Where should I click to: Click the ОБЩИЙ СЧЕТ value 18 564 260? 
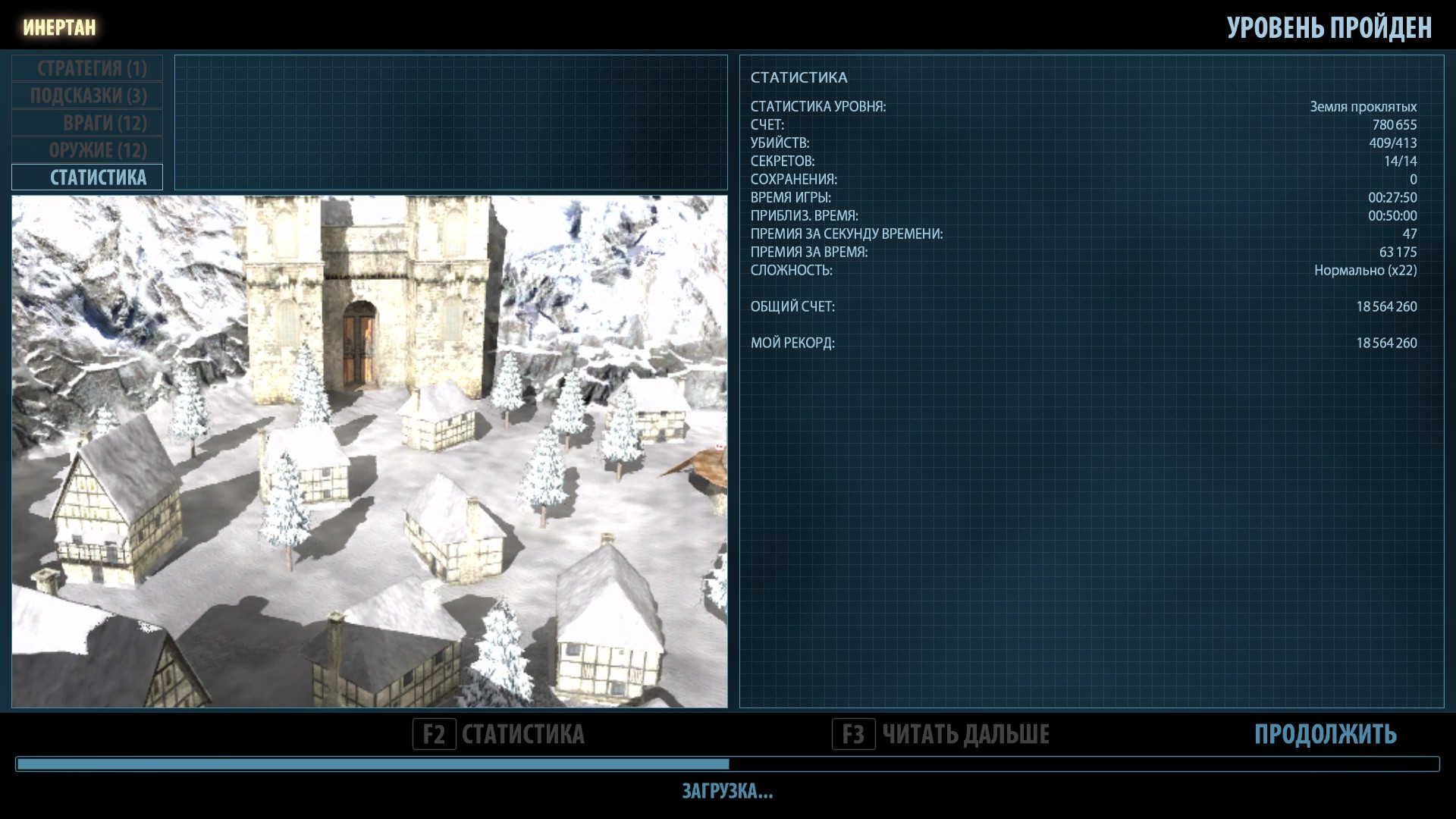tap(1386, 307)
